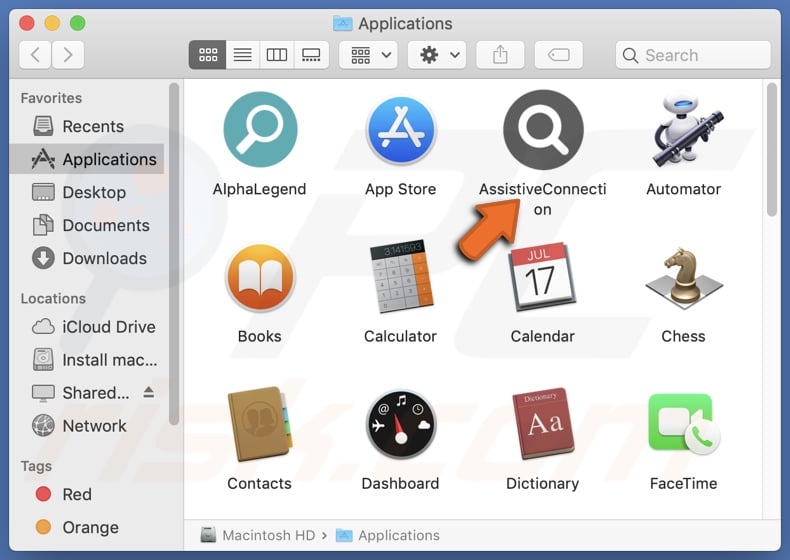Open the Dashboard app icon
This screenshot has width=790, height=560.
[401, 424]
